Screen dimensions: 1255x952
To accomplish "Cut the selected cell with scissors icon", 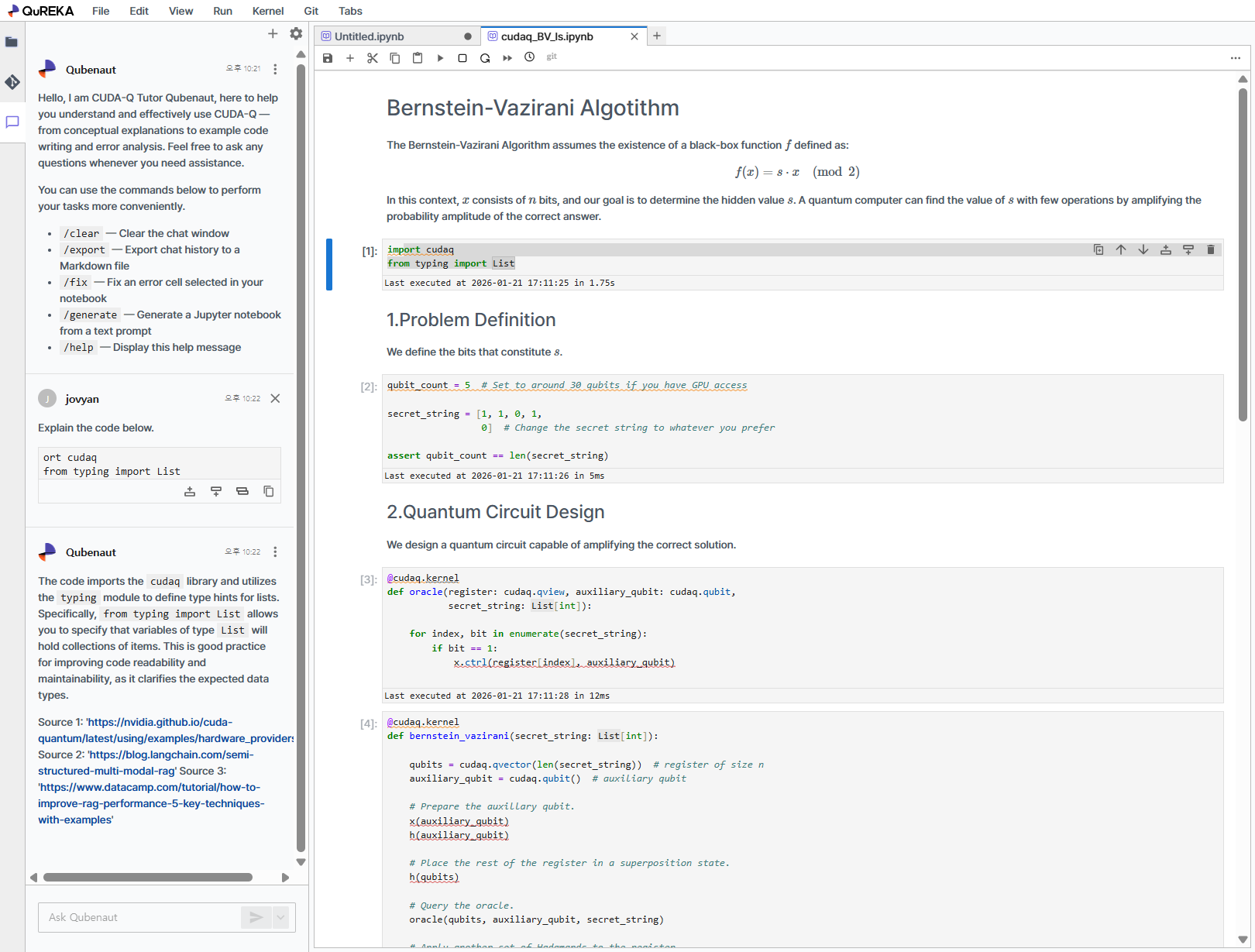I will click(x=373, y=58).
